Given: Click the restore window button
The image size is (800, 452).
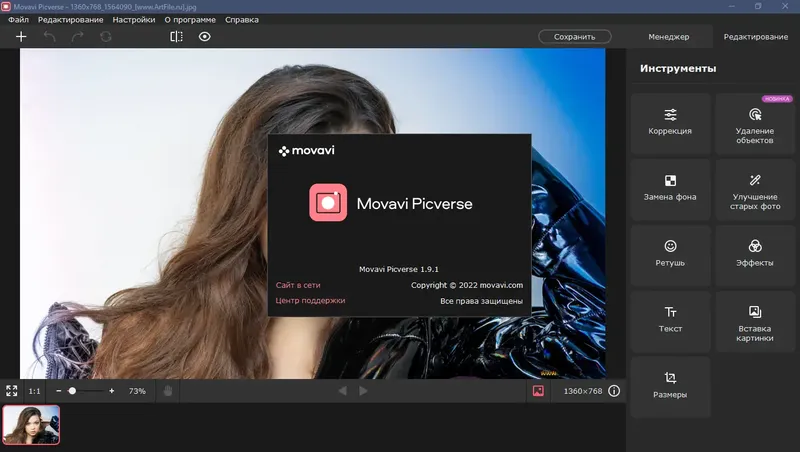Looking at the screenshot, I should click(758, 7).
